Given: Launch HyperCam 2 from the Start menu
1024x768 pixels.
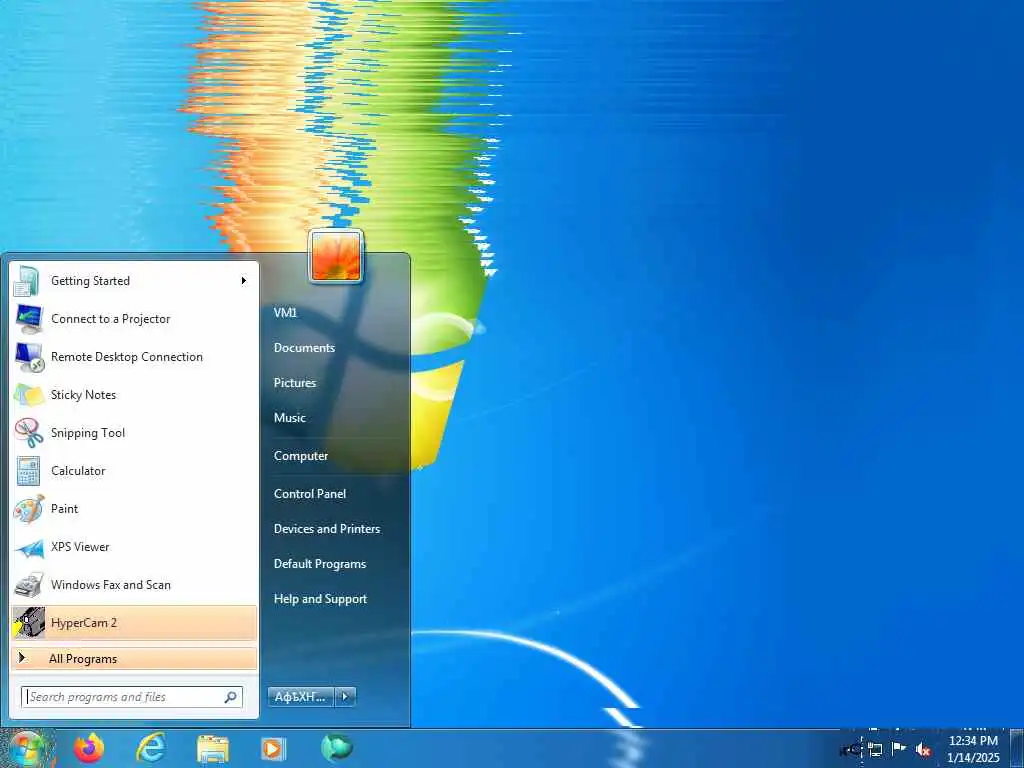Looking at the screenshot, I should click(x=134, y=622).
